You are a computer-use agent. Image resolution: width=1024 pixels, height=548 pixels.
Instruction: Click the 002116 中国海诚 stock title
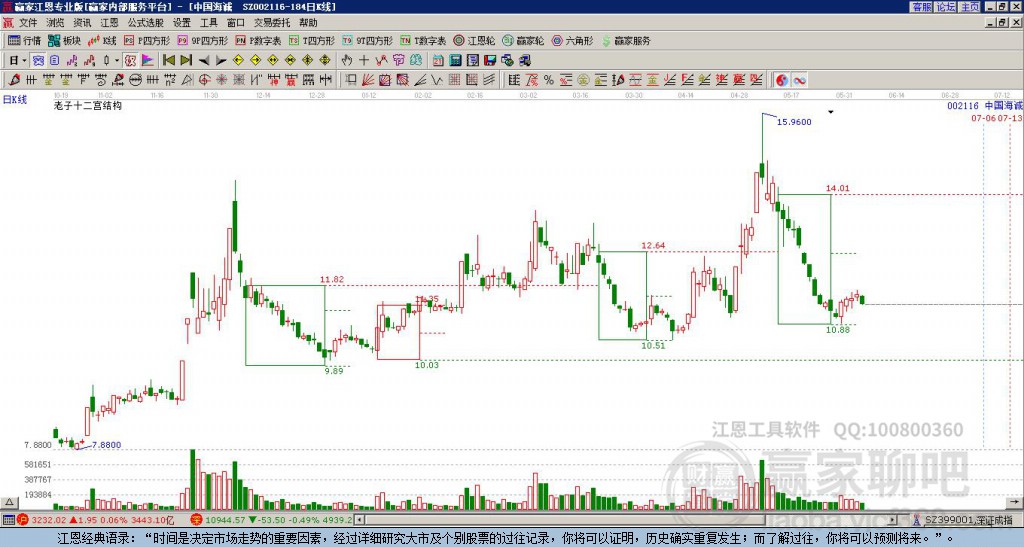pyautogui.click(x=984, y=106)
